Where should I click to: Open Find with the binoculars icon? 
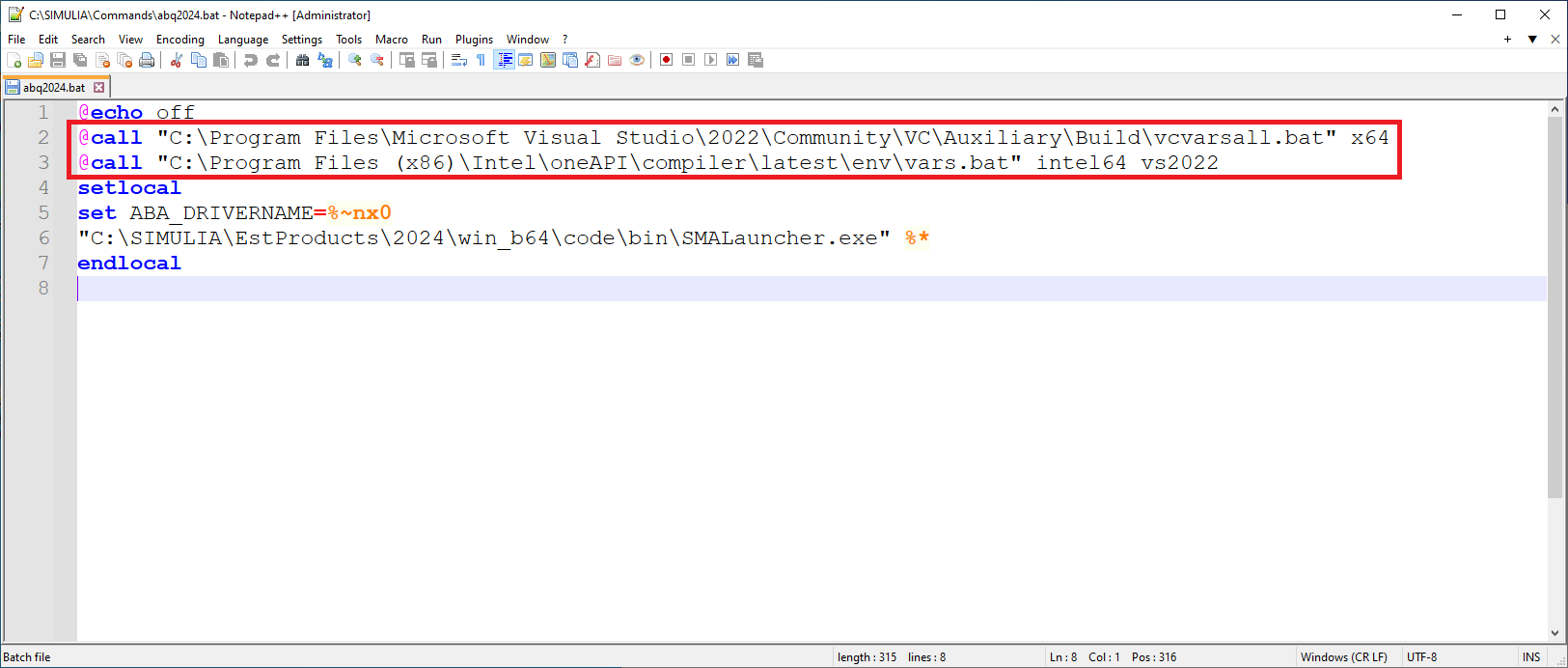pos(303,60)
